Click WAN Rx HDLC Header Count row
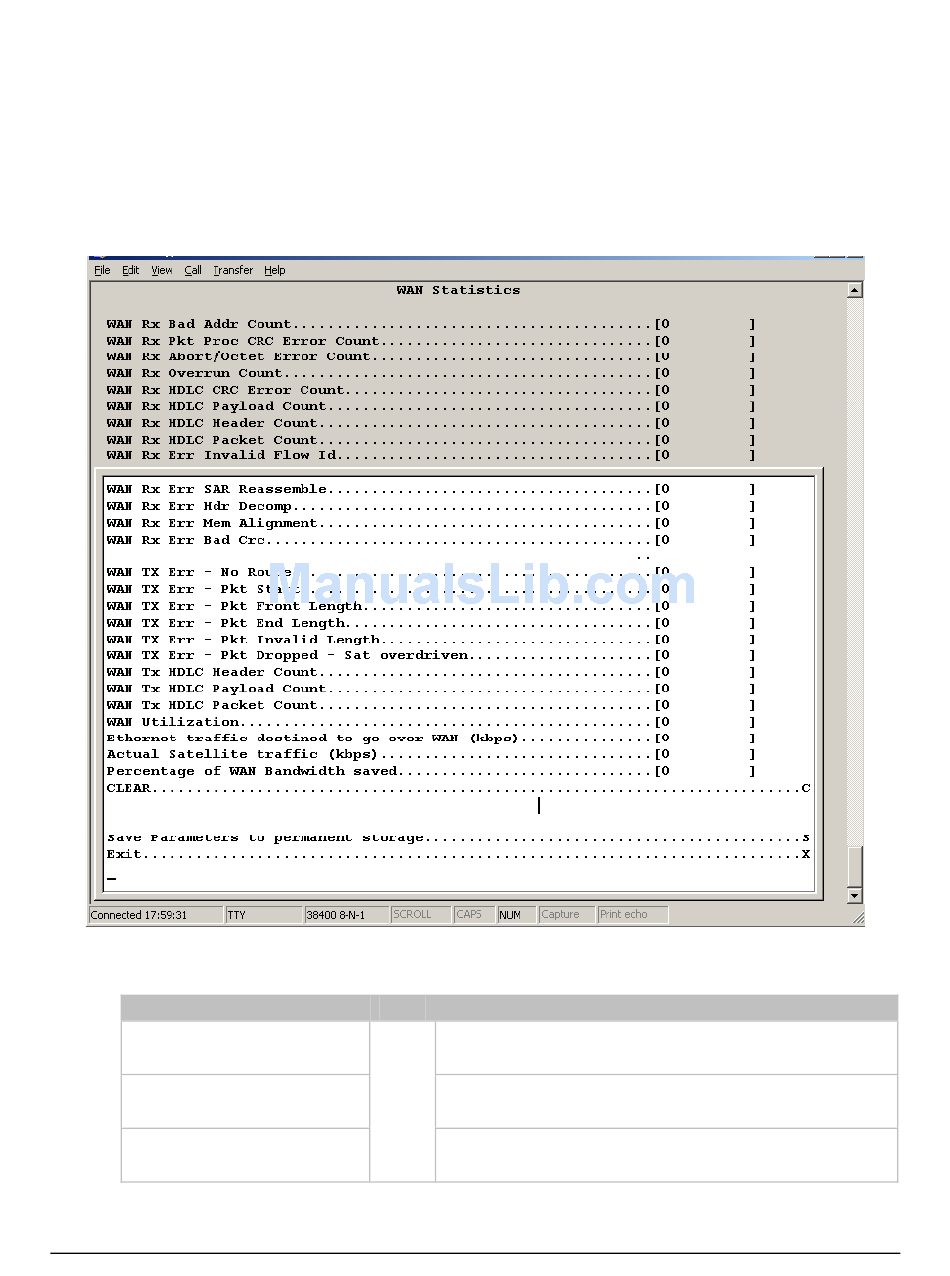This screenshot has width=950, height=1276. pos(431,423)
